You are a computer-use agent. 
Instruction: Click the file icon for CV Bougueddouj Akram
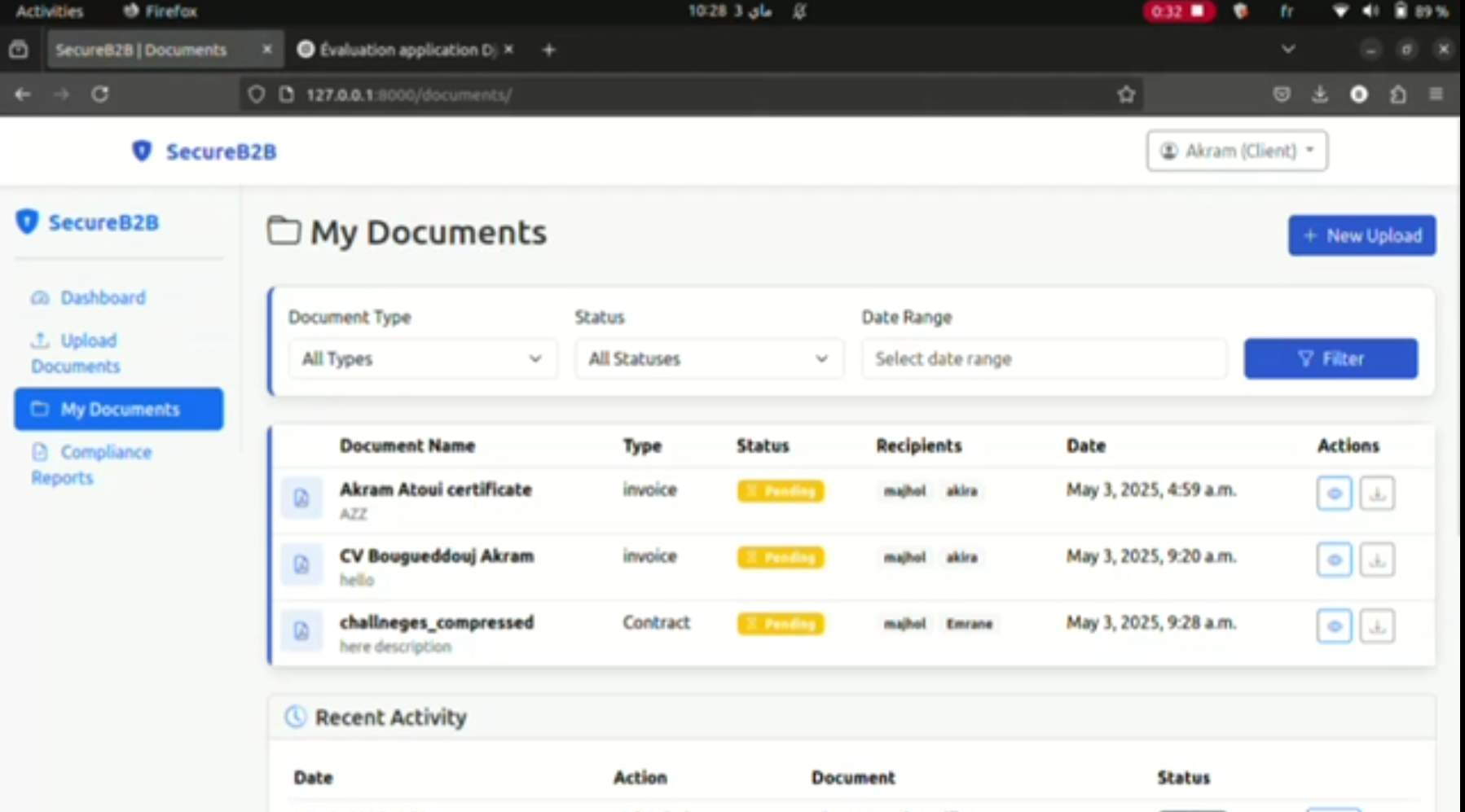click(301, 564)
